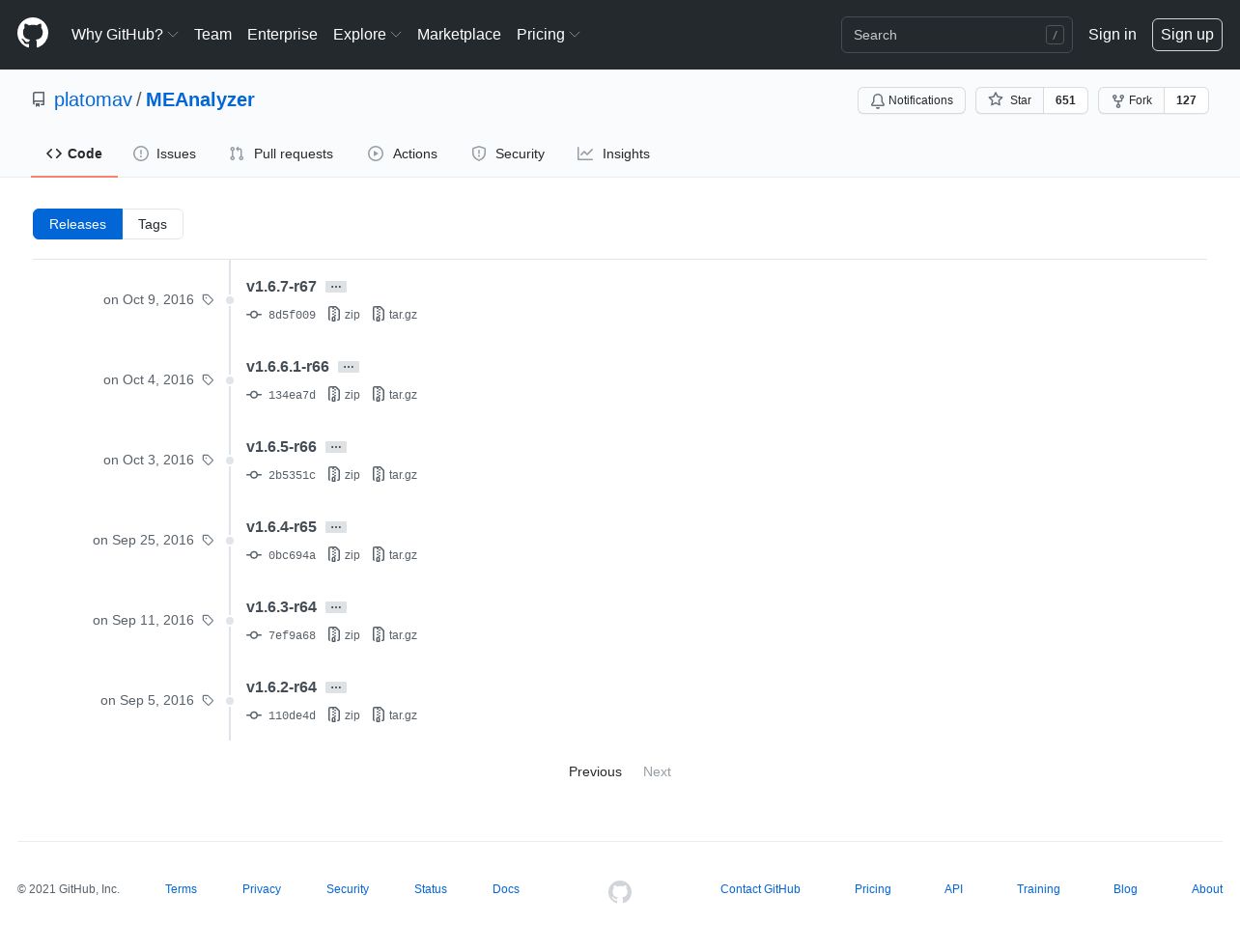
Task: Download tar.gz for v1.6.7-r67
Action: pyautogui.click(x=395, y=315)
